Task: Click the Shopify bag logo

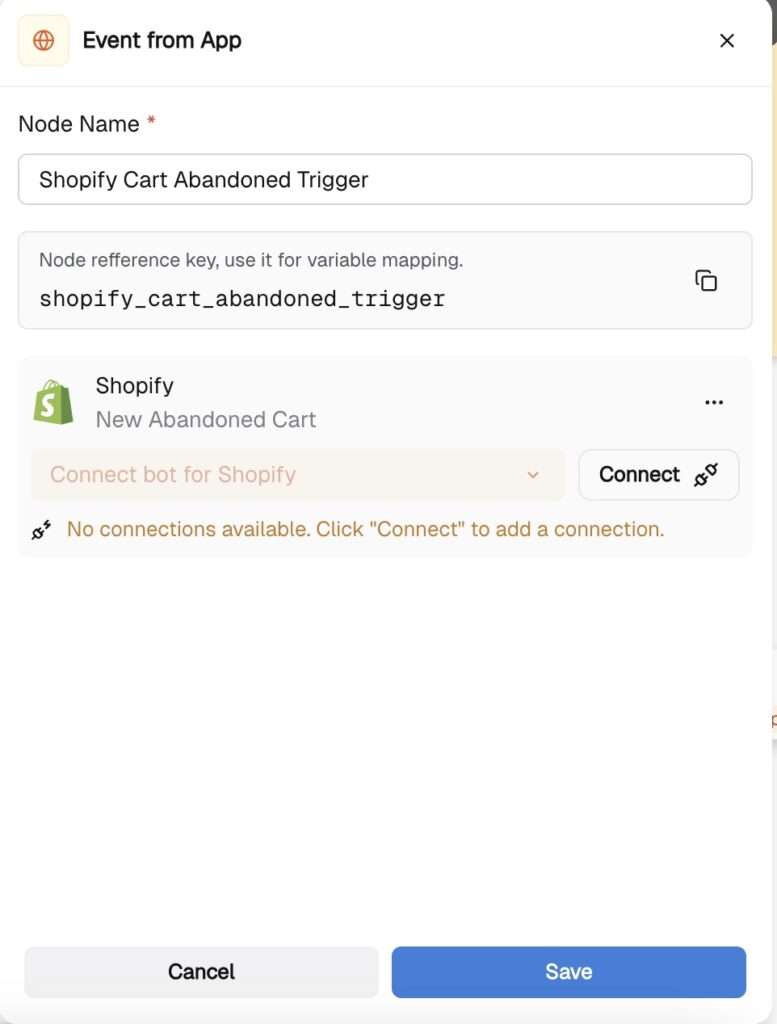Action: point(53,402)
